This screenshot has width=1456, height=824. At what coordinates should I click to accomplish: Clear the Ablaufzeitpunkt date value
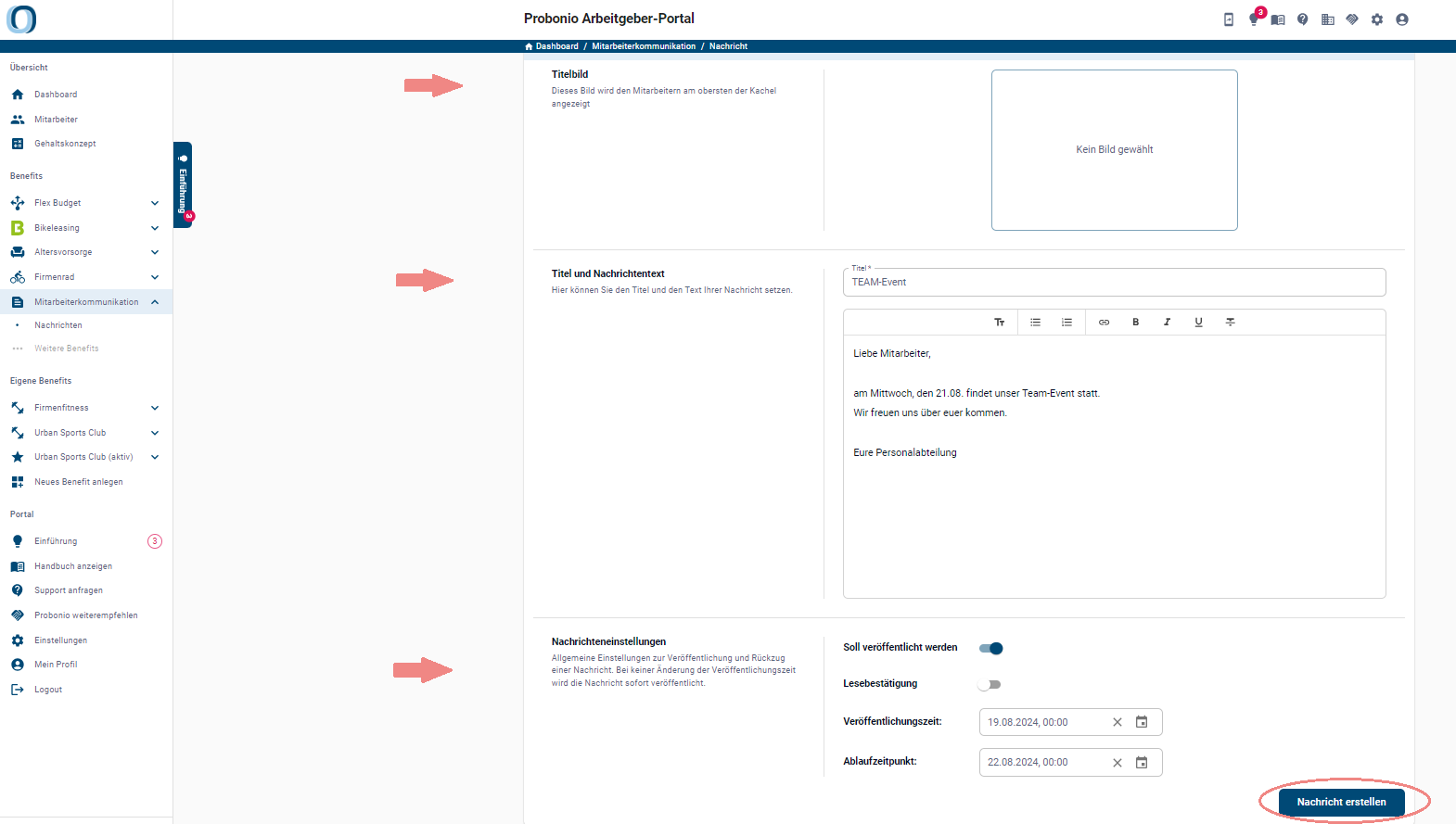(1118, 763)
